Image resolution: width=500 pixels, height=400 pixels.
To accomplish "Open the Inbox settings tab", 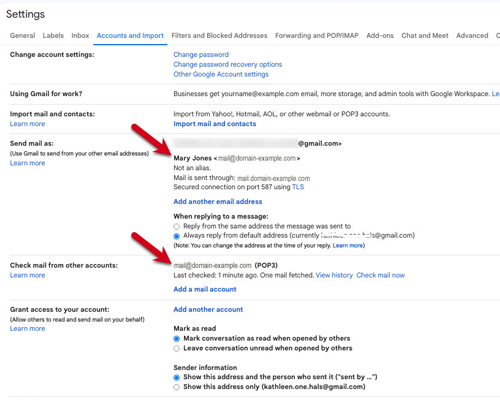I will [x=80, y=36].
